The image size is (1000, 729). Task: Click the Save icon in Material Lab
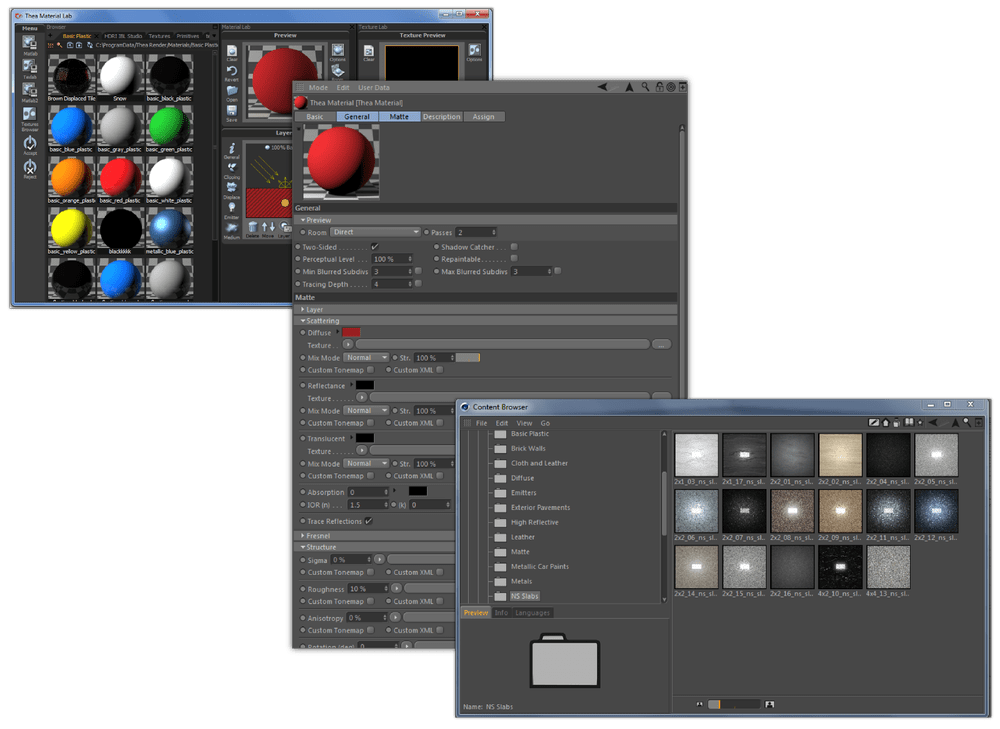pos(232,111)
